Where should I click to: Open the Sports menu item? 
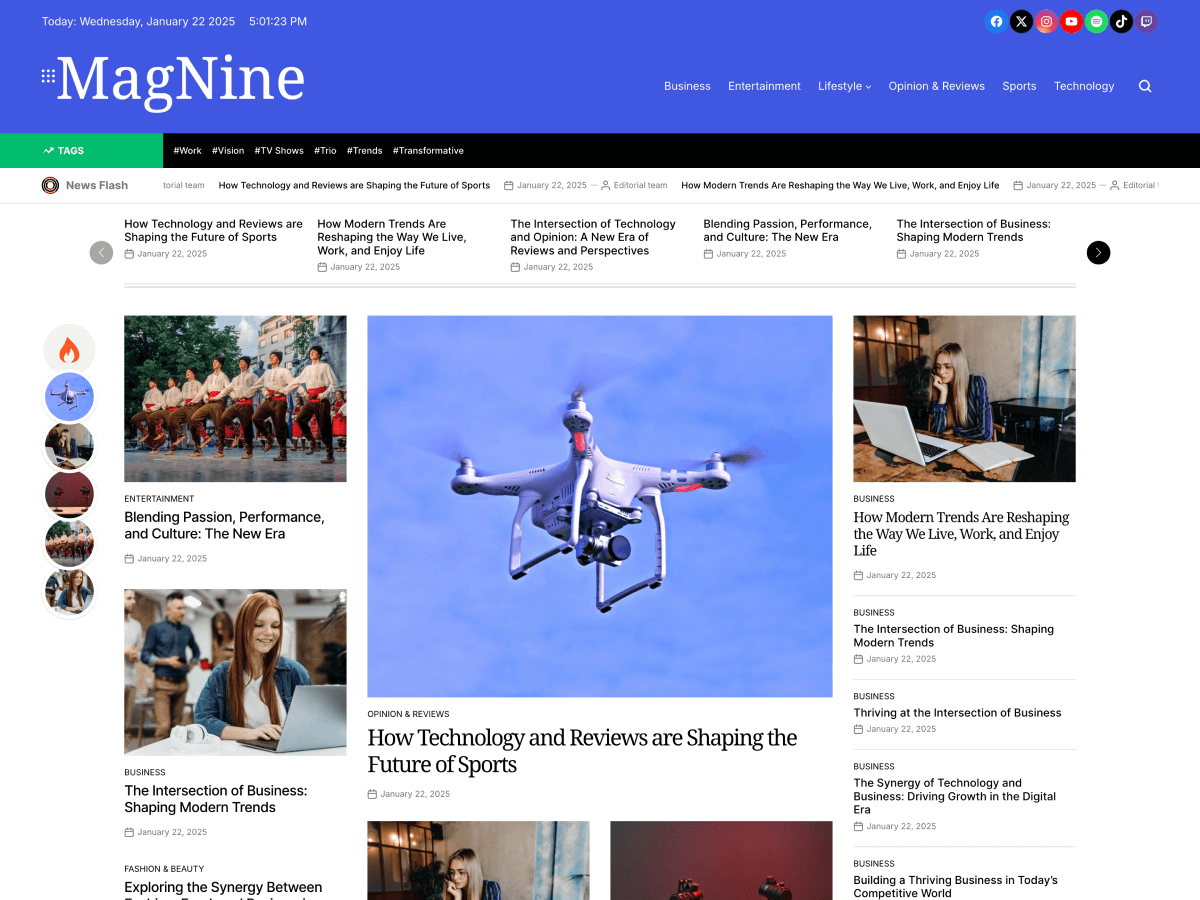click(1019, 86)
